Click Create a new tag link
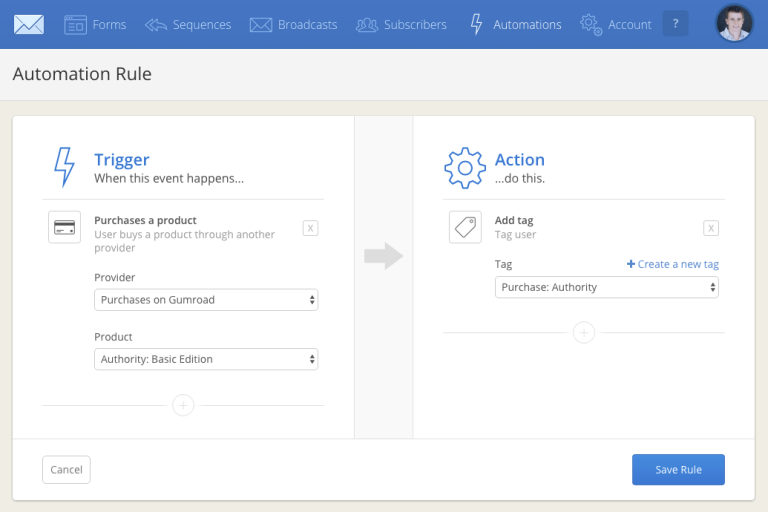 (673, 264)
